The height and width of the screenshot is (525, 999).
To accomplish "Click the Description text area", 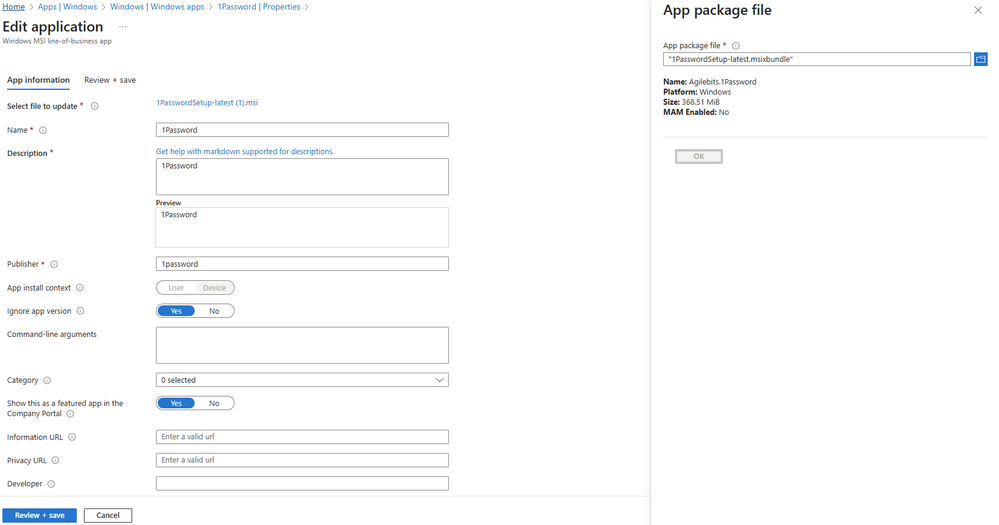I will tap(302, 176).
